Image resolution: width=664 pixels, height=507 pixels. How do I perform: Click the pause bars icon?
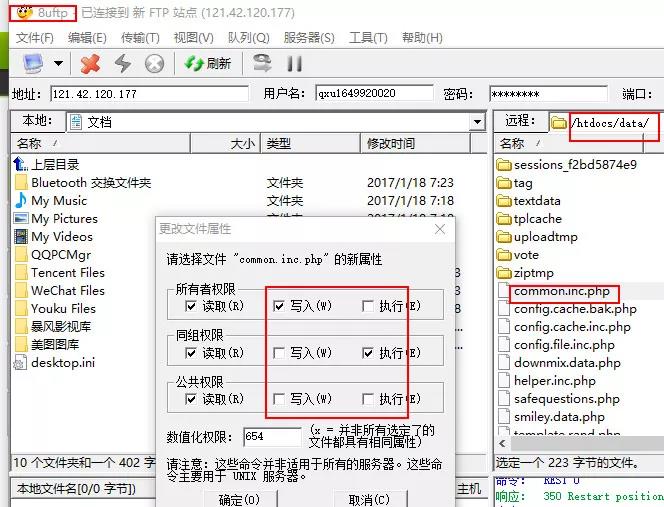point(294,64)
